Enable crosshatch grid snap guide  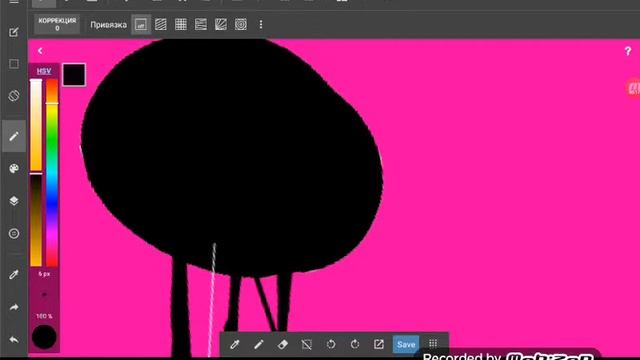(181, 24)
